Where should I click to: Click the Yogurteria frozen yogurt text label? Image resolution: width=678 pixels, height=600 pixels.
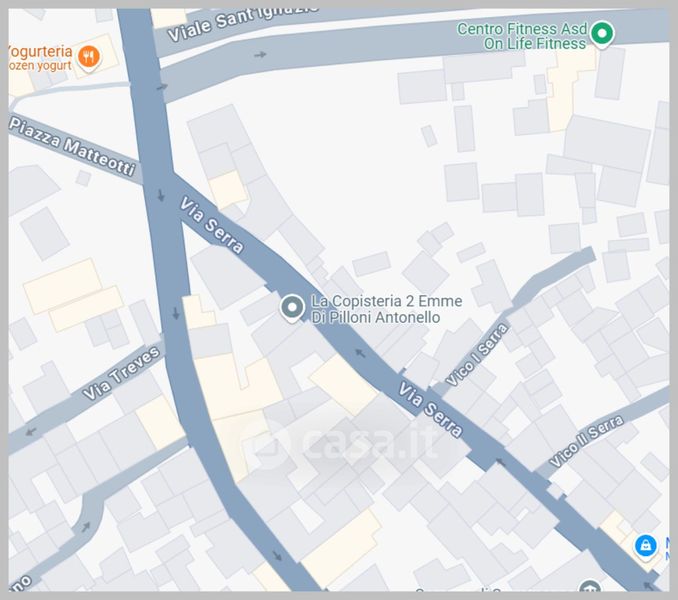(40, 58)
